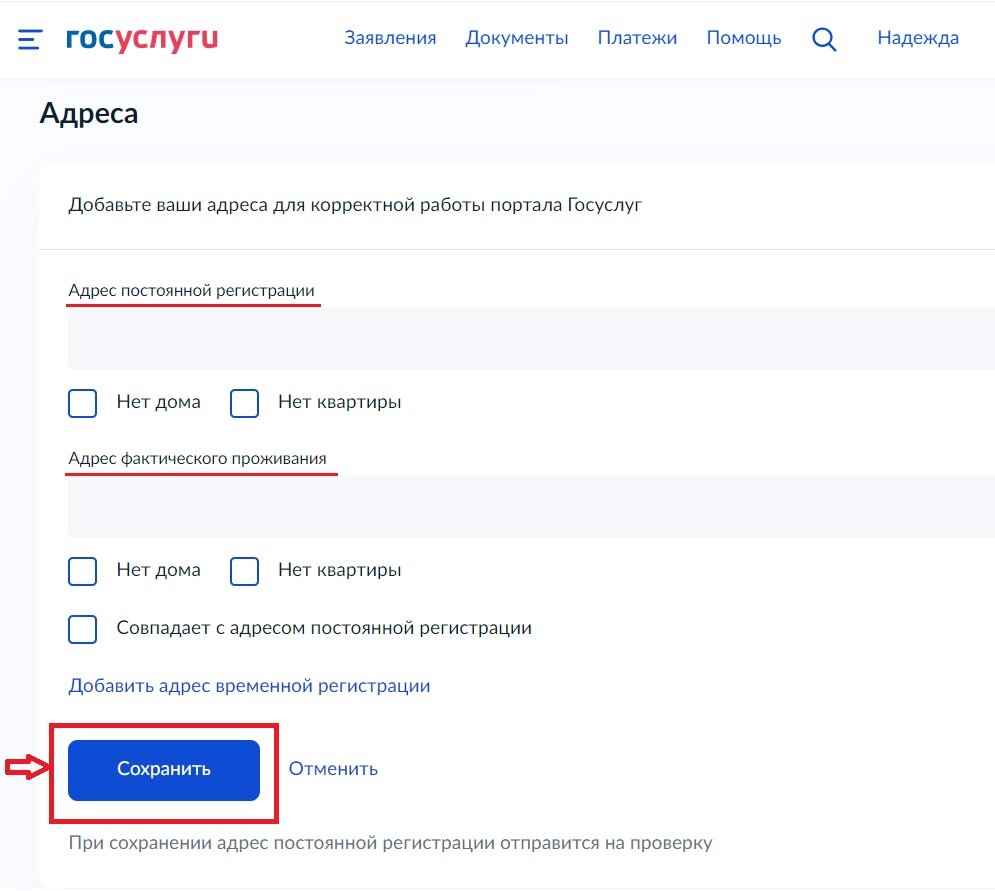Open the Помощь section

pyautogui.click(x=743, y=38)
